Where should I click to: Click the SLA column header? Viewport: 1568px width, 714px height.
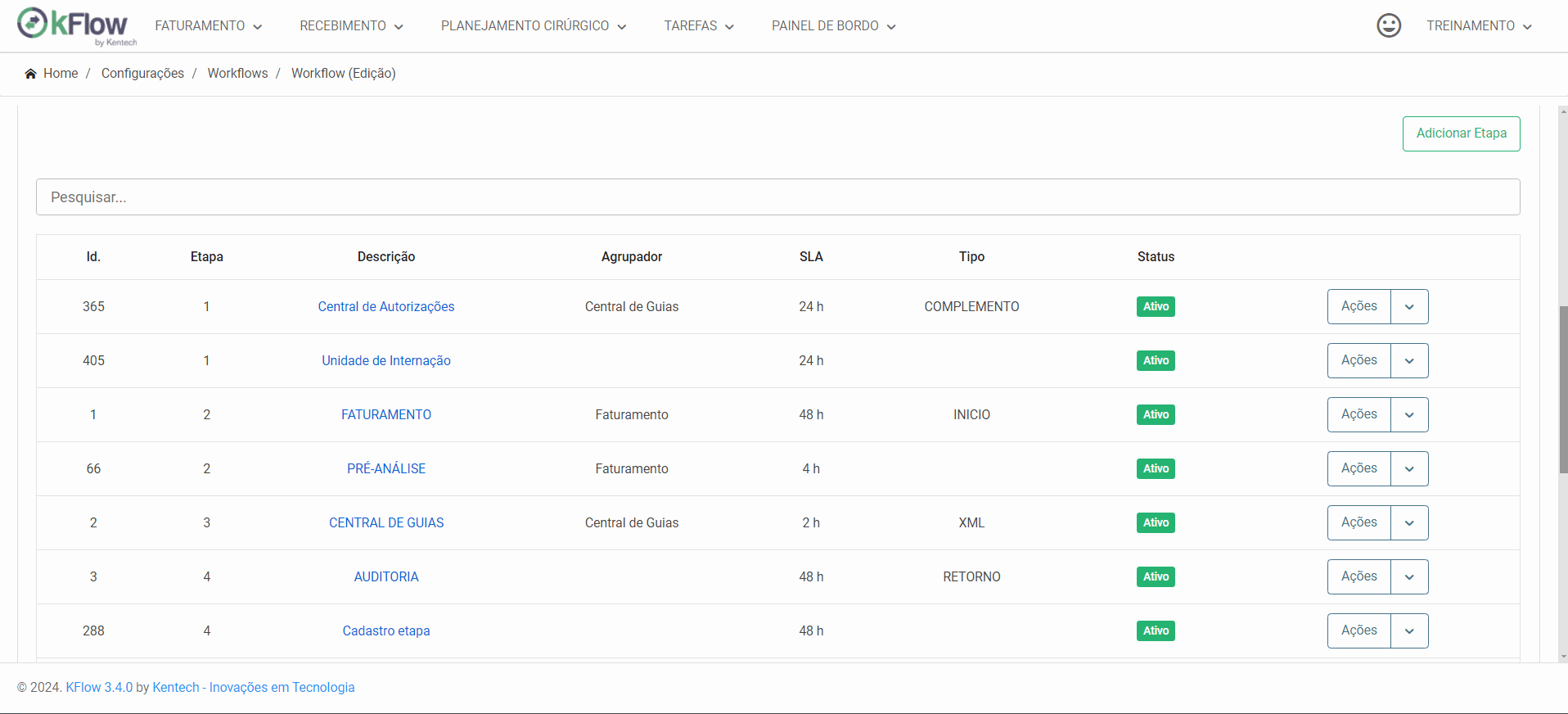click(811, 257)
